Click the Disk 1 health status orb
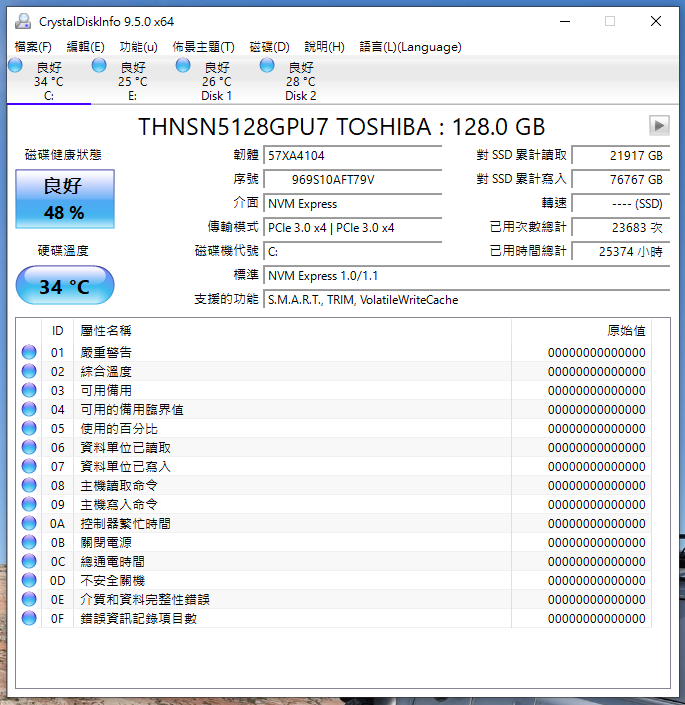Image resolution: width=685 pixels, height=705 pixels. click(x=183, y=65)
